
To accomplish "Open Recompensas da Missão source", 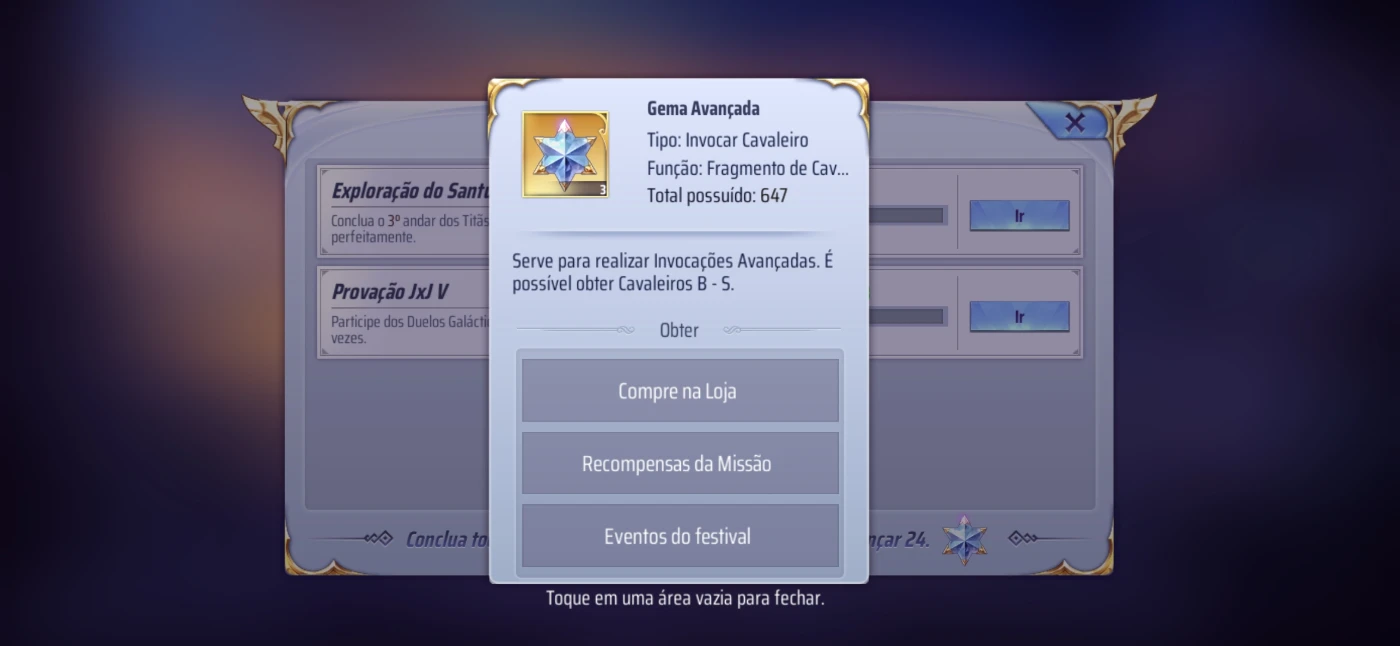I will (679, 464).
